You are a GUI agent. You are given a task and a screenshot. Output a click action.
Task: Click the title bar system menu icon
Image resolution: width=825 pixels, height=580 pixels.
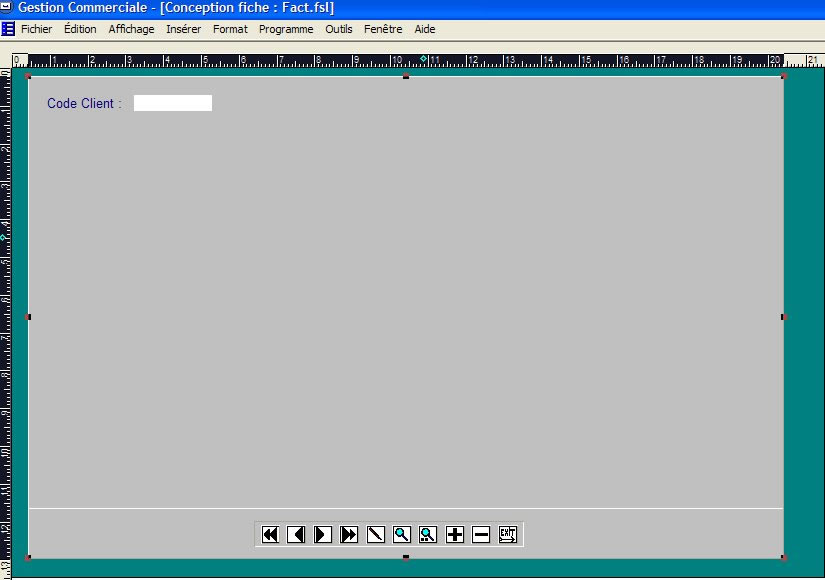[x=6, y=7]
